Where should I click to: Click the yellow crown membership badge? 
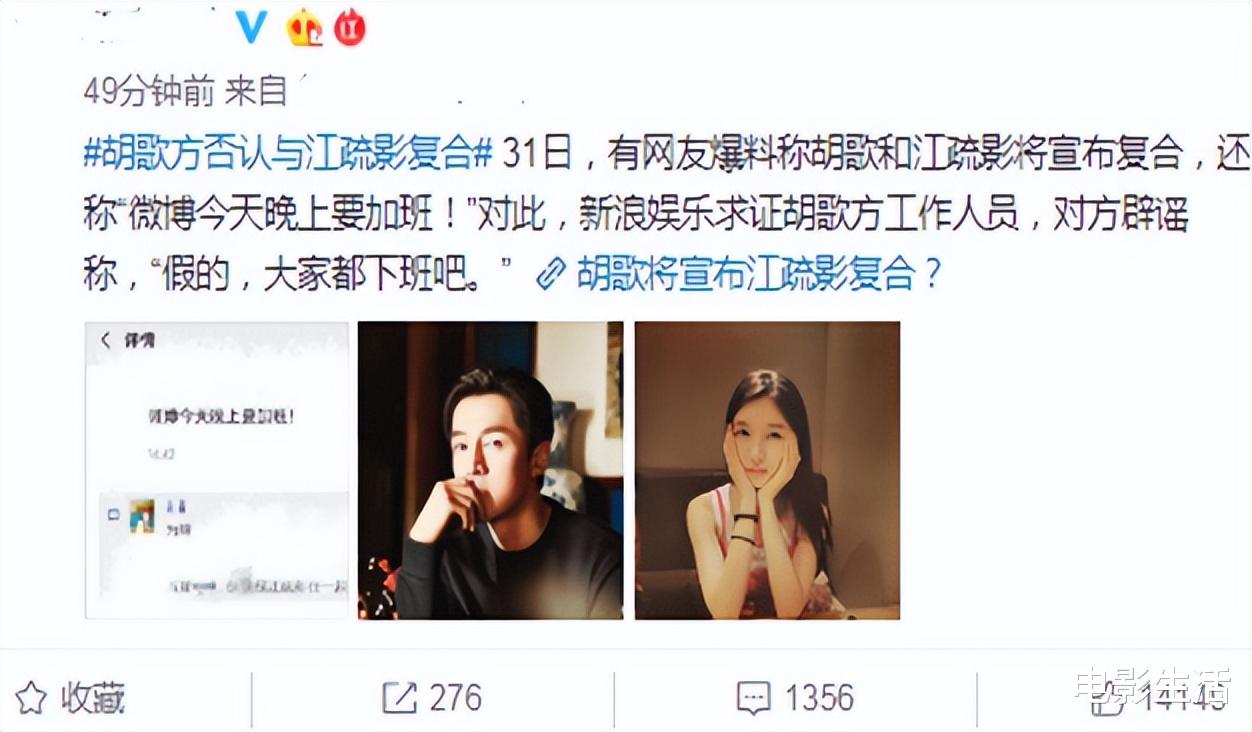[x=304, y=27]
